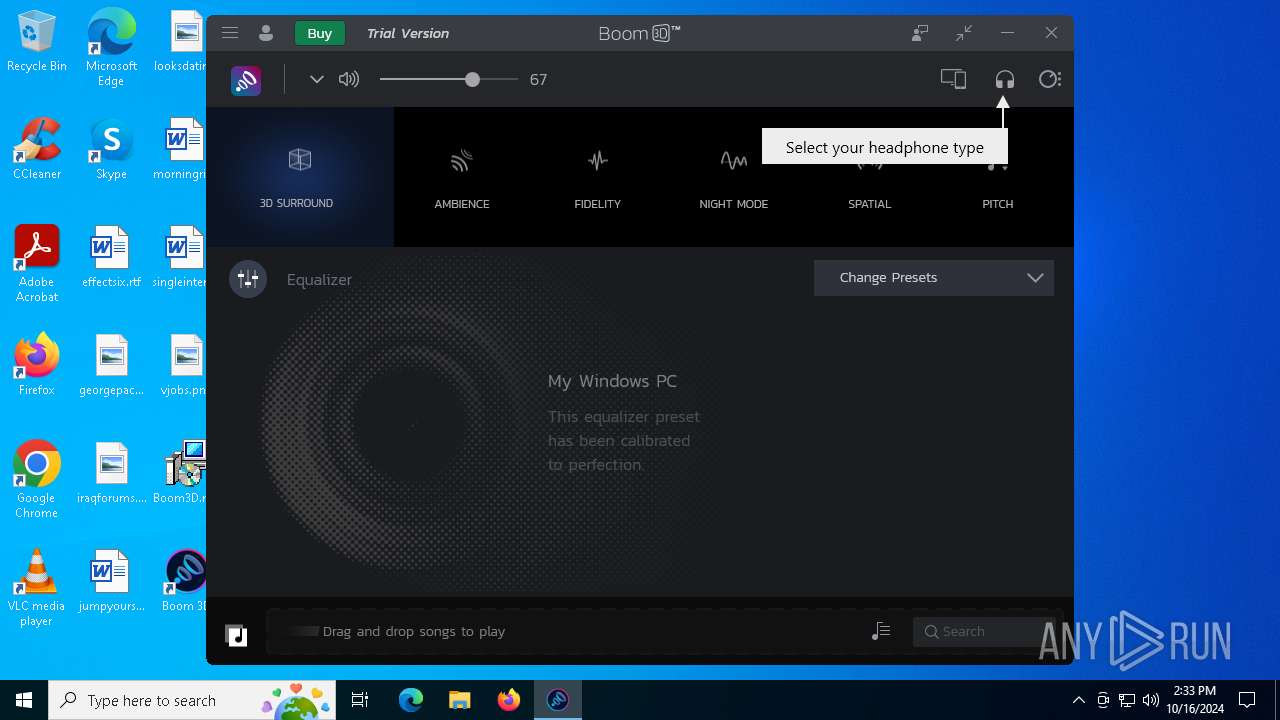The height and width of the screenshot is (720, 1280).
Task: Open the tray network icon
Action: coord(1127,700)
